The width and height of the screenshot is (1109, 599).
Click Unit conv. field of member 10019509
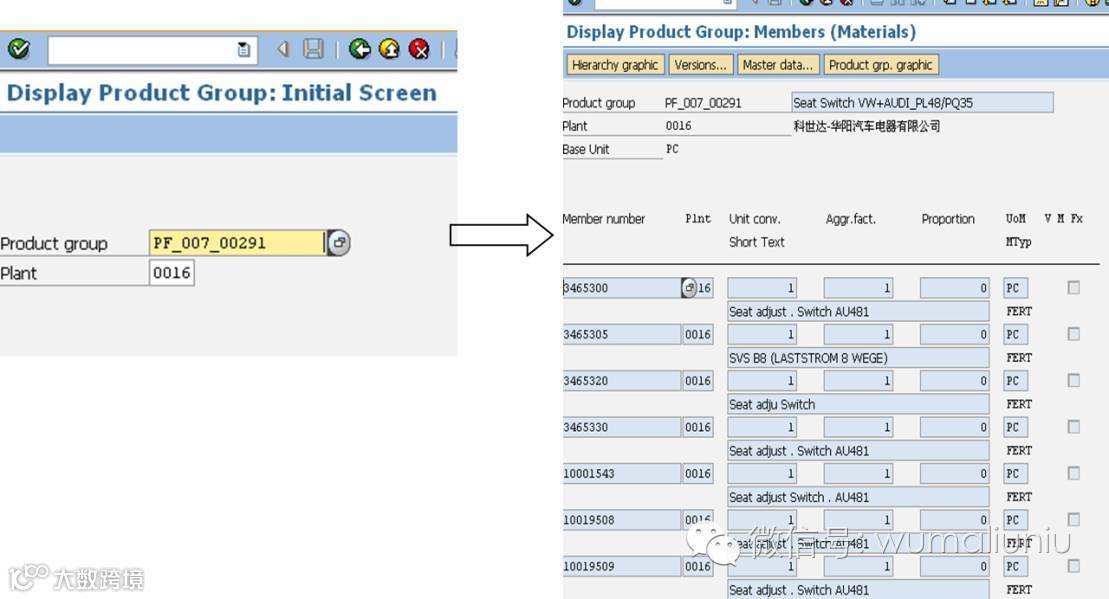(762, 566)
